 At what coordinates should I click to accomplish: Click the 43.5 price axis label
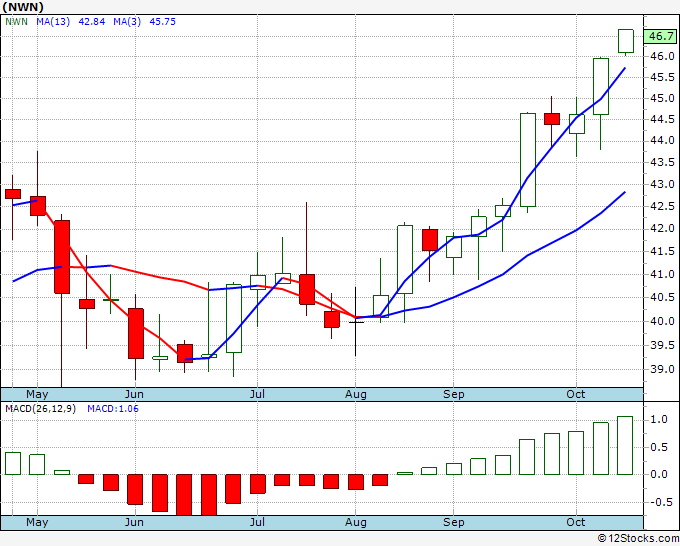(x=662, y=163)
